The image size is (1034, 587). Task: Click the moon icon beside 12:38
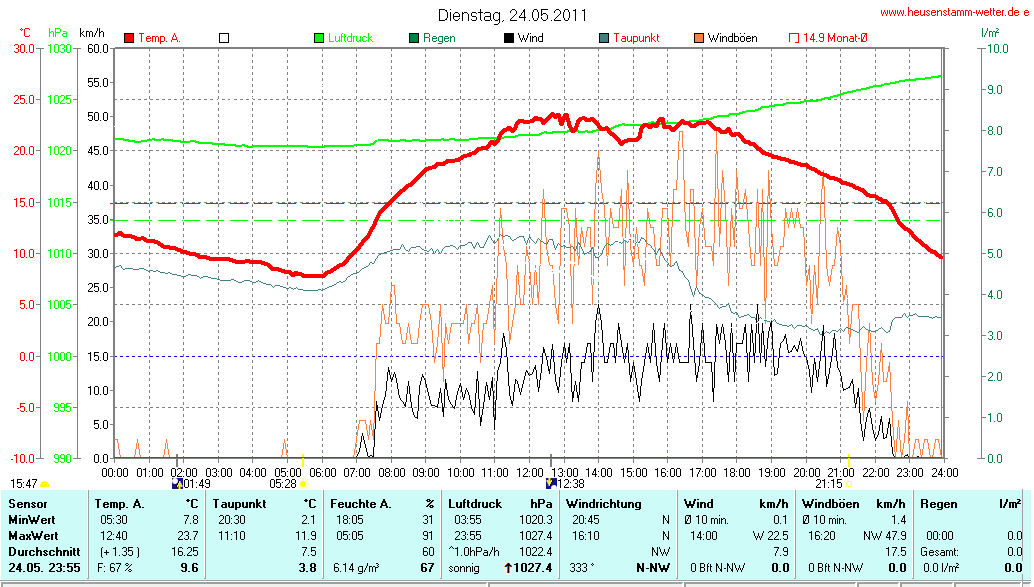point(550,482)
